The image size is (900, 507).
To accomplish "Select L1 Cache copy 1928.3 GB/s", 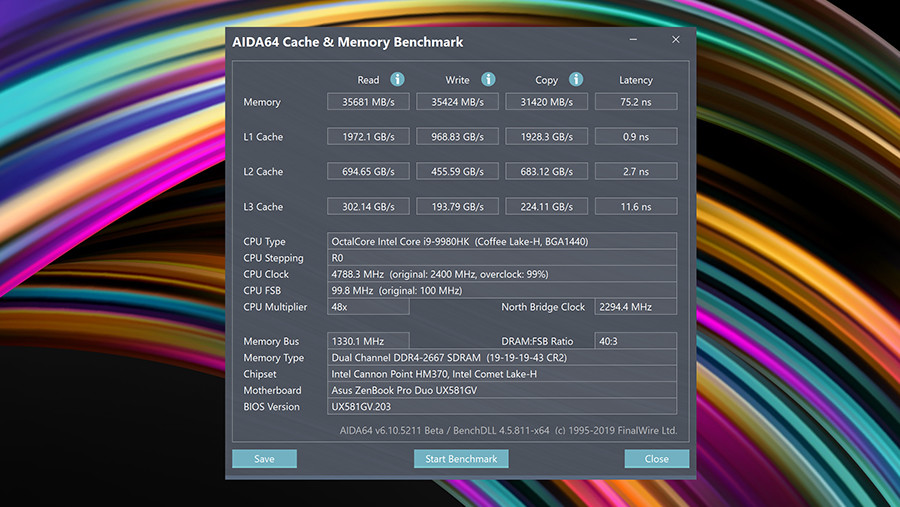I will [x=546, y=137].
